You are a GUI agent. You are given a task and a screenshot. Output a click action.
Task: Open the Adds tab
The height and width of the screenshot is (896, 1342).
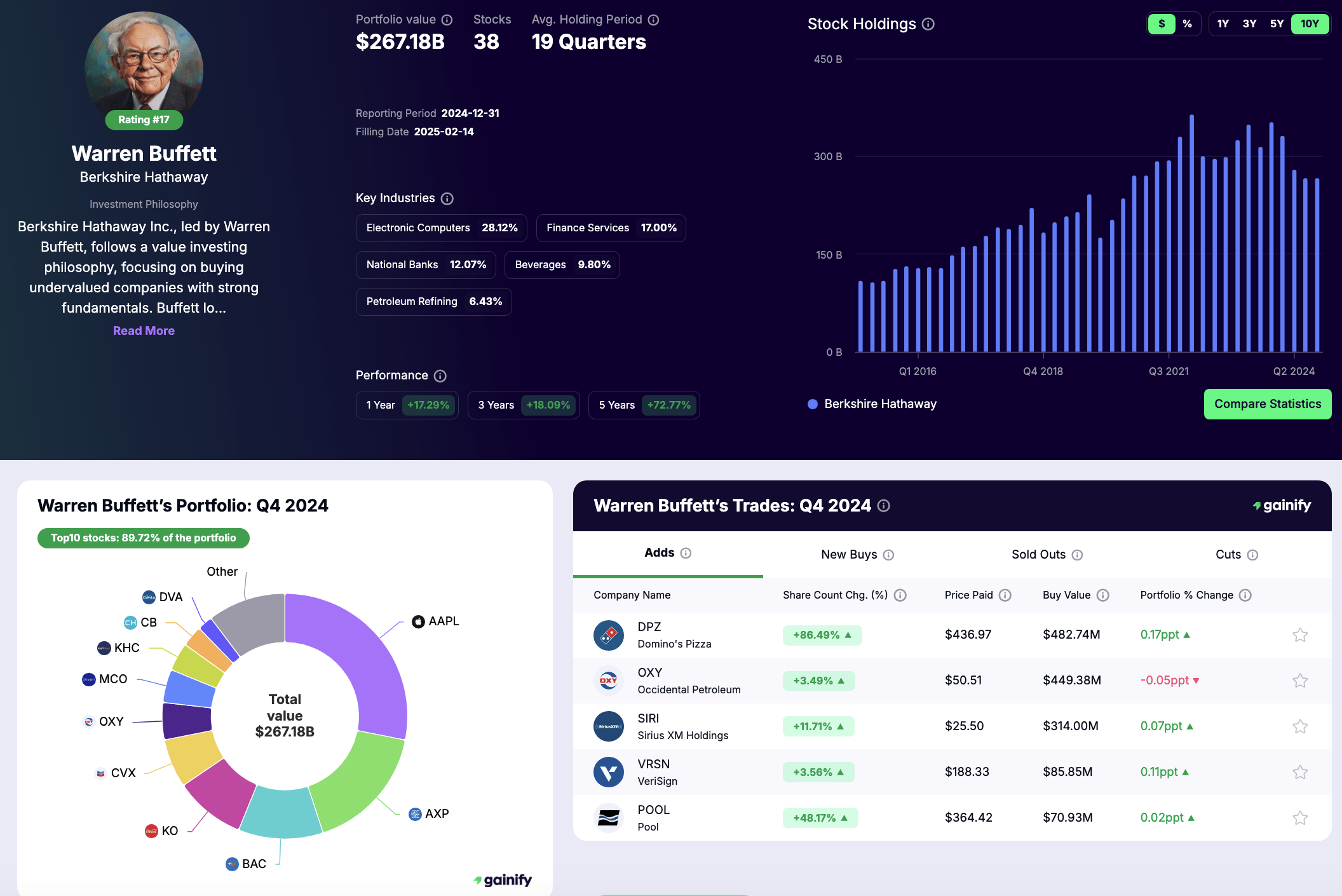click(x=668, y=553)
